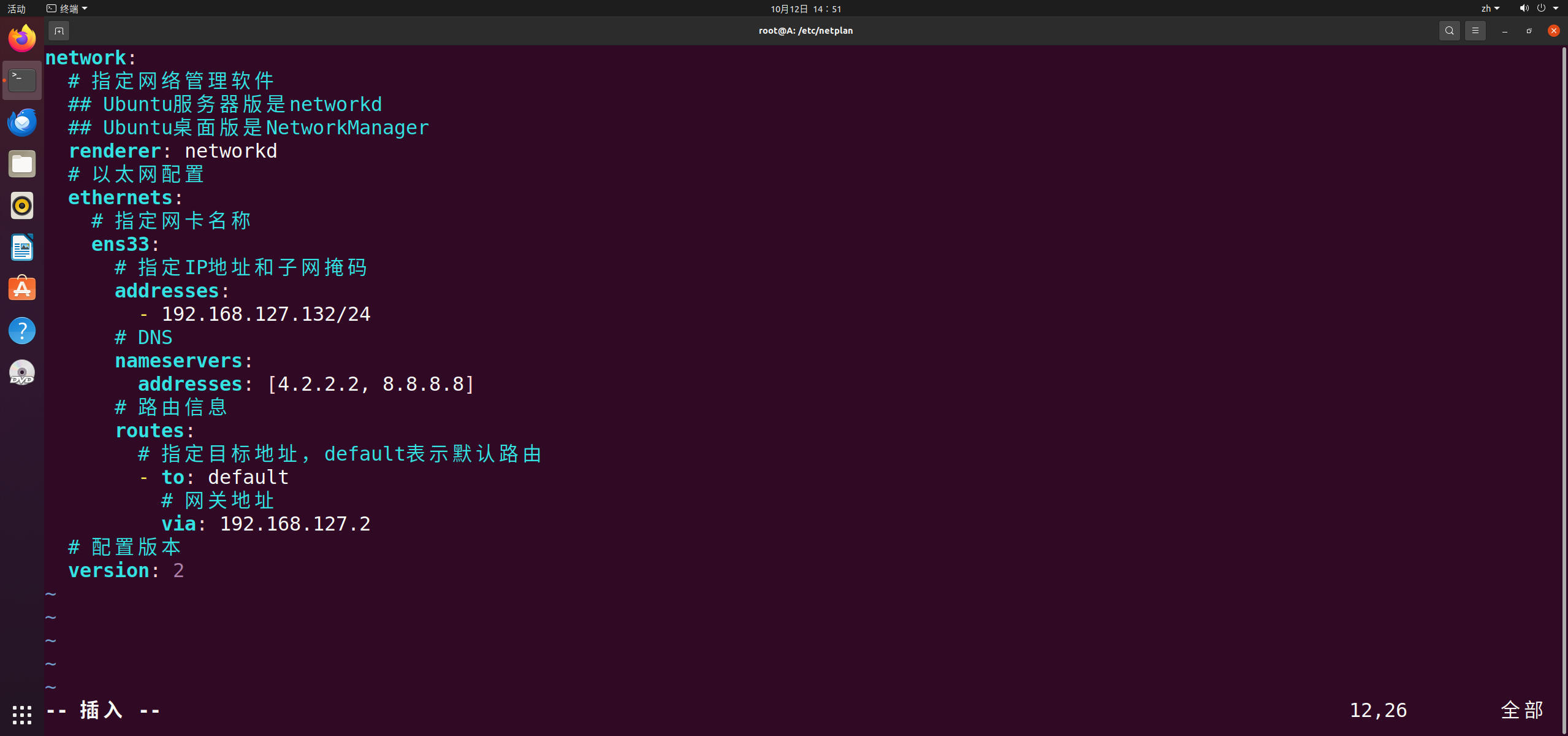Open the terminal hamburger menu
1568x736 pixels.
(1475, 31)
